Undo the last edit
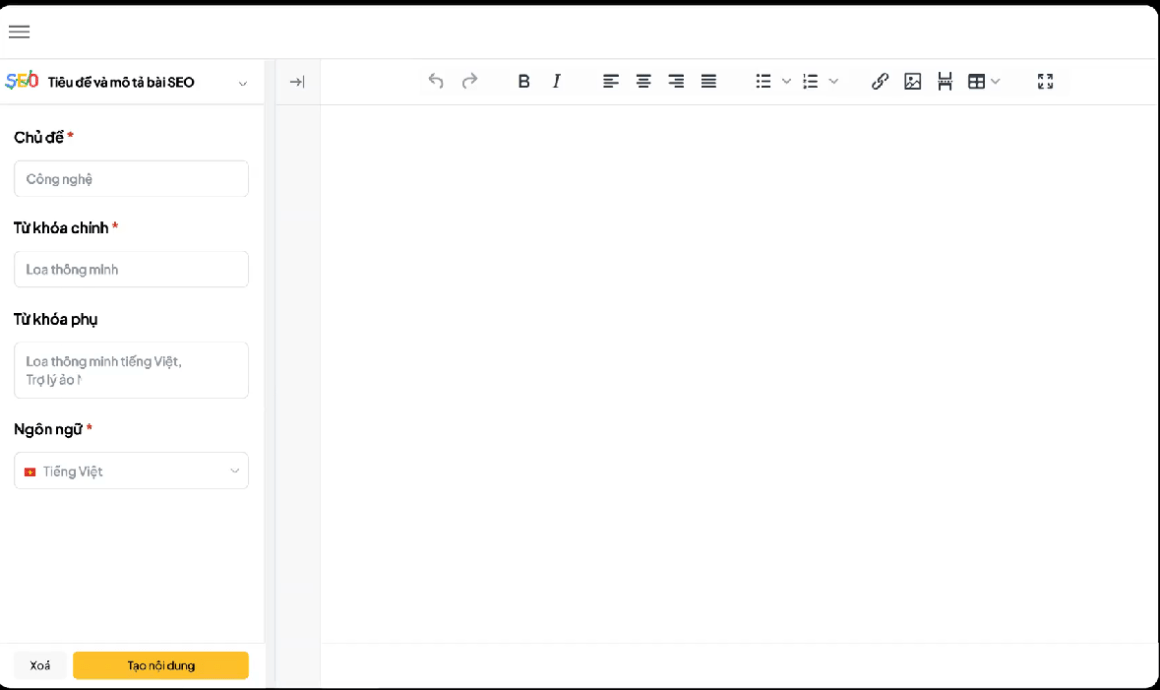The width and height of the screenshot is (1160, 690). (436, 81)
